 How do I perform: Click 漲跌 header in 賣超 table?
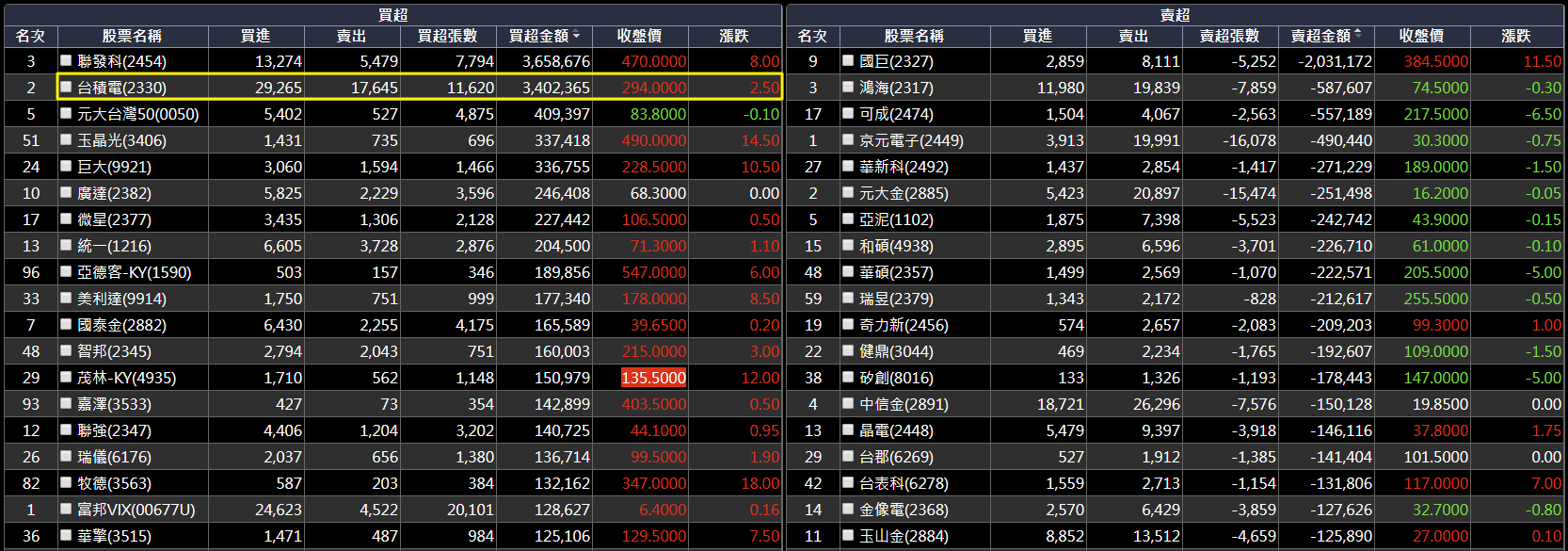1516,36
